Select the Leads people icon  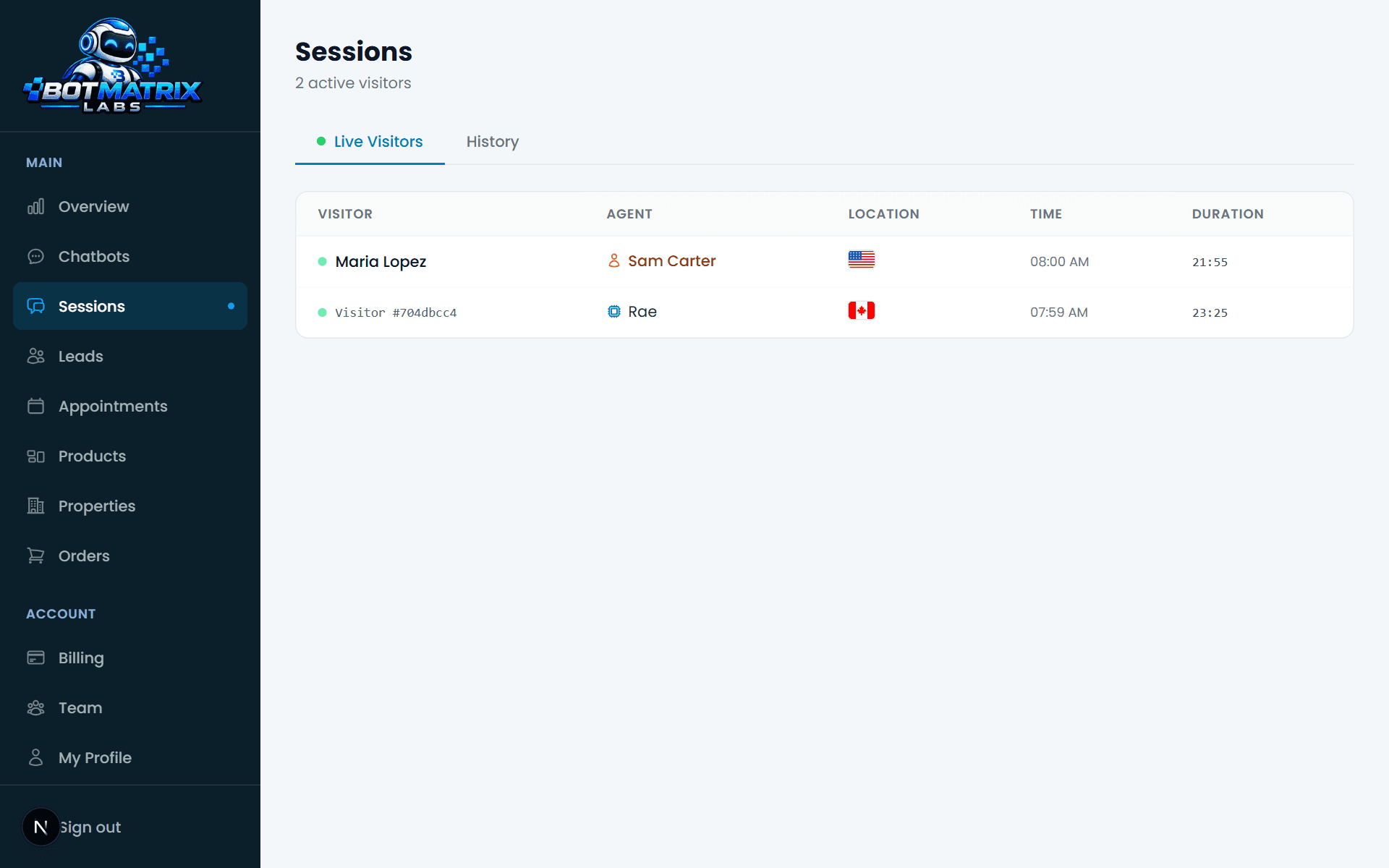[35, 357]
